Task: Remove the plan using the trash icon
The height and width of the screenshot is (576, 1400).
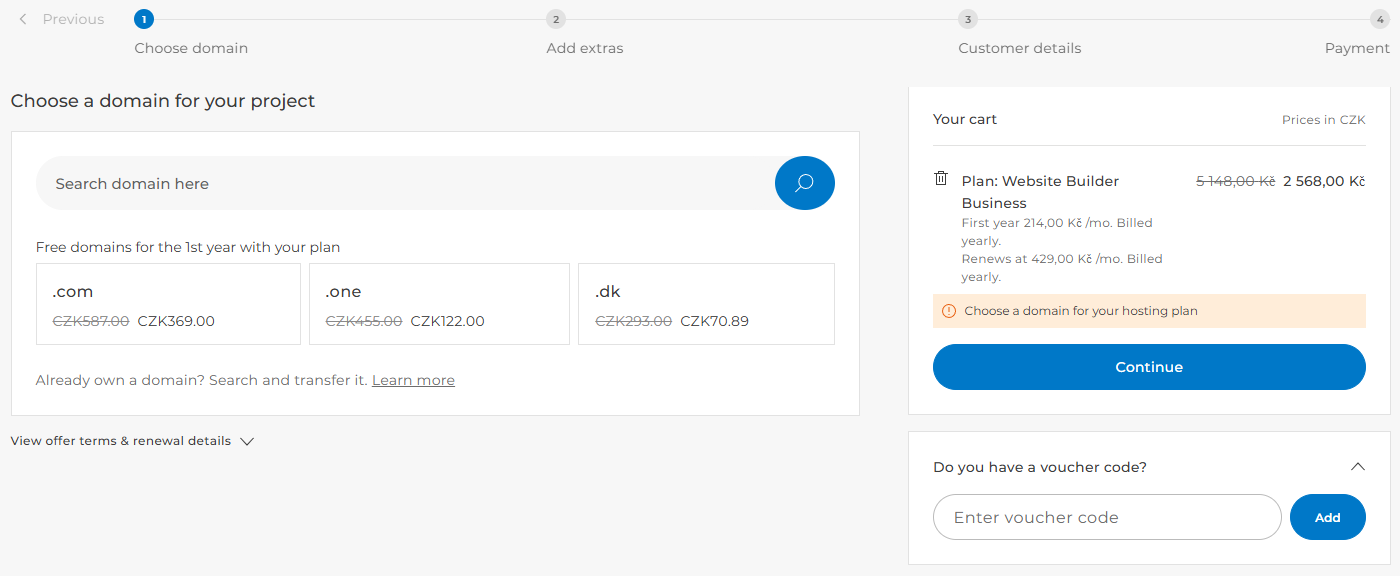Action: tap(941, 178)
